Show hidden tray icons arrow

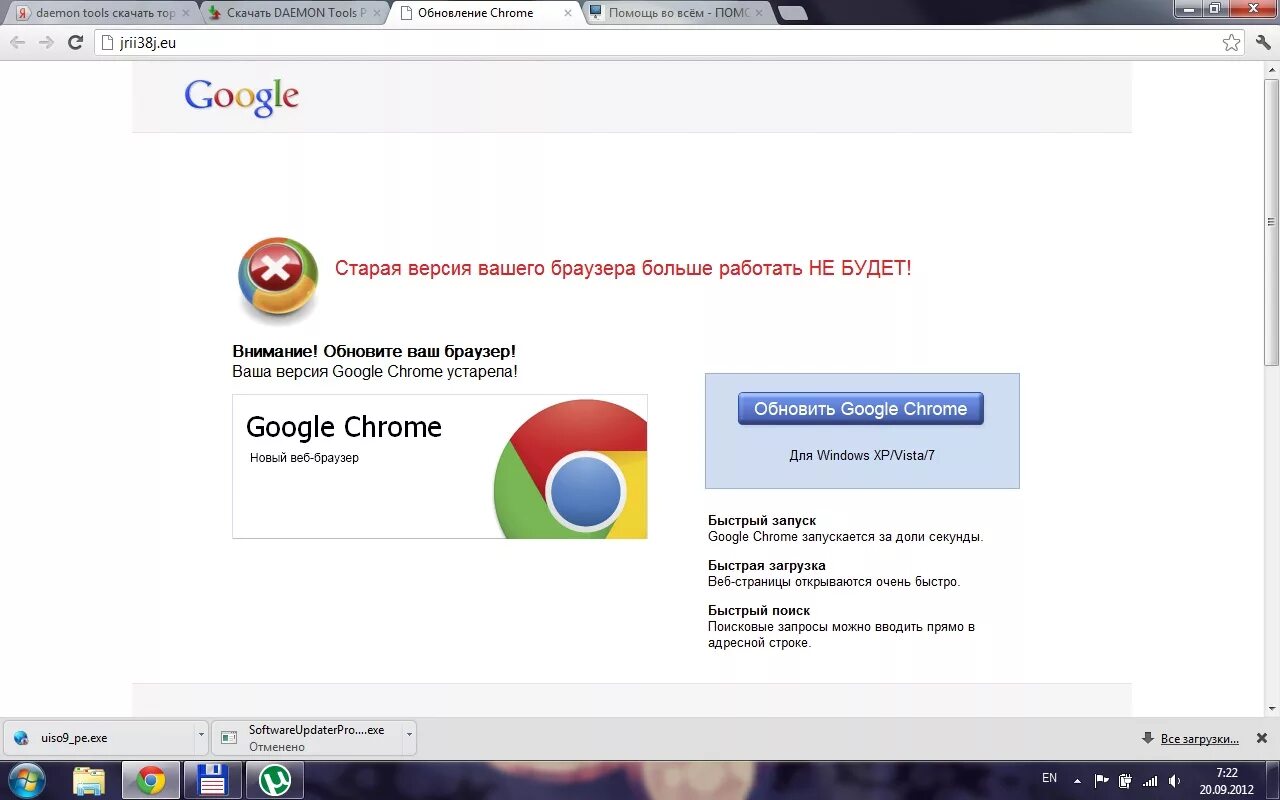pos(1077,780)
